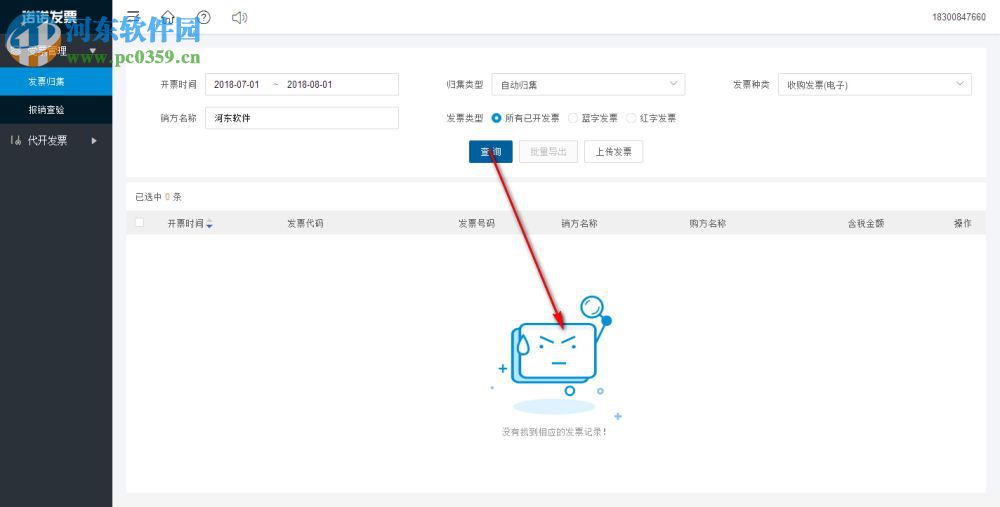
Task: Click account number 18300847660
Action: (959, 17)
